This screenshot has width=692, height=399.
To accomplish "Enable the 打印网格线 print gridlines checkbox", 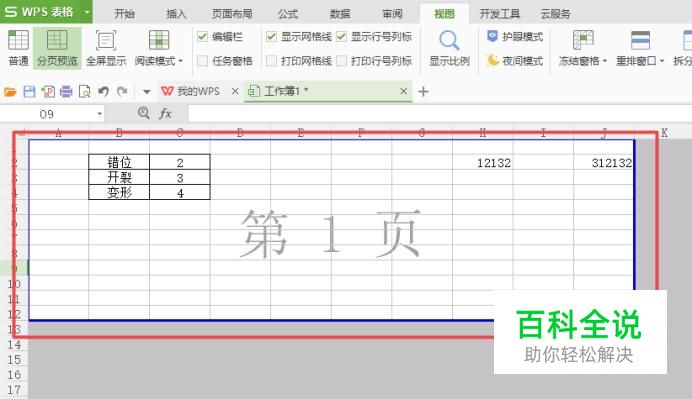I will [x=271, y=60].
